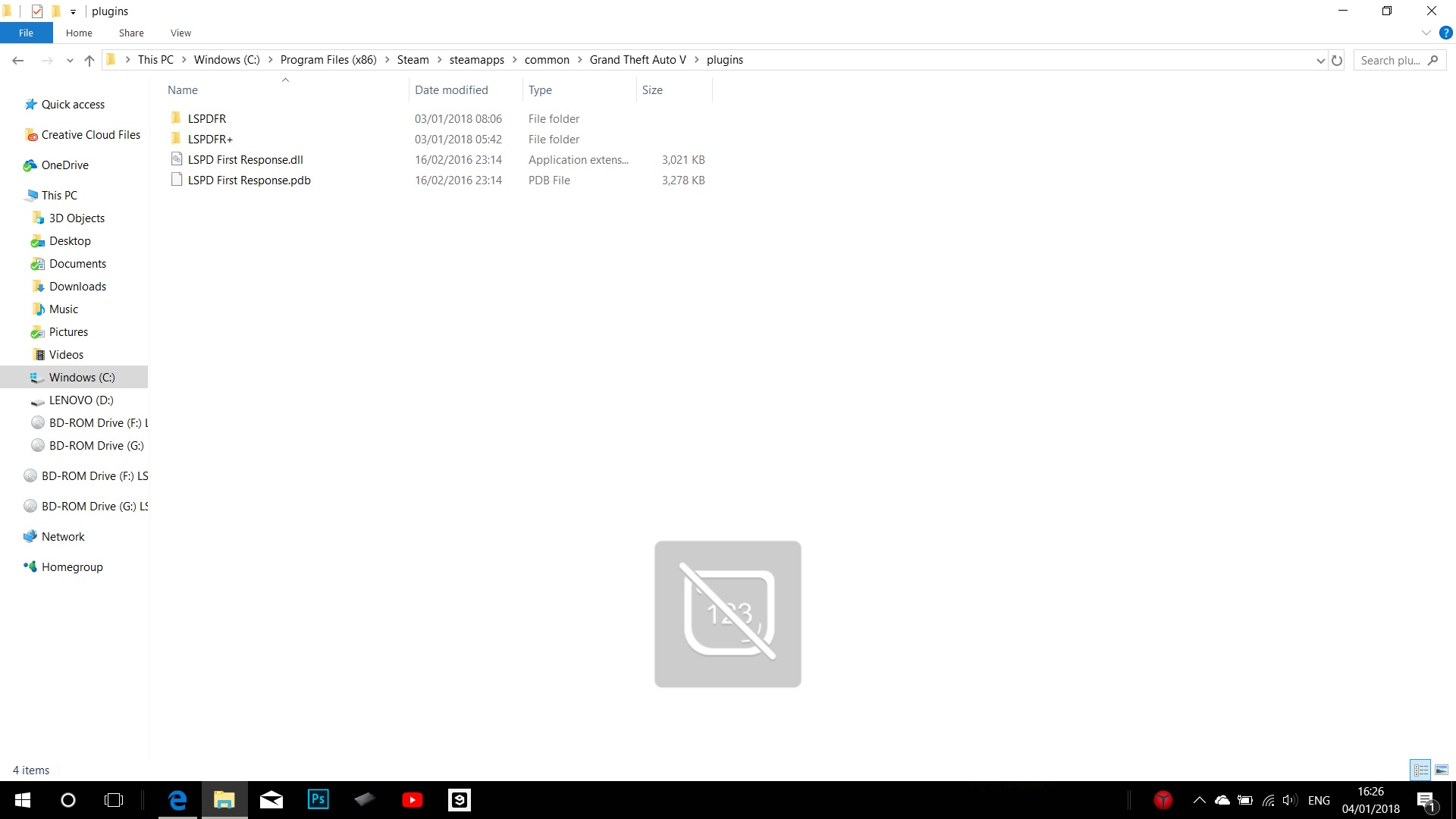Switch to the large icons view
This screenshot has width=1456, height=819.
click(1442, 770)
